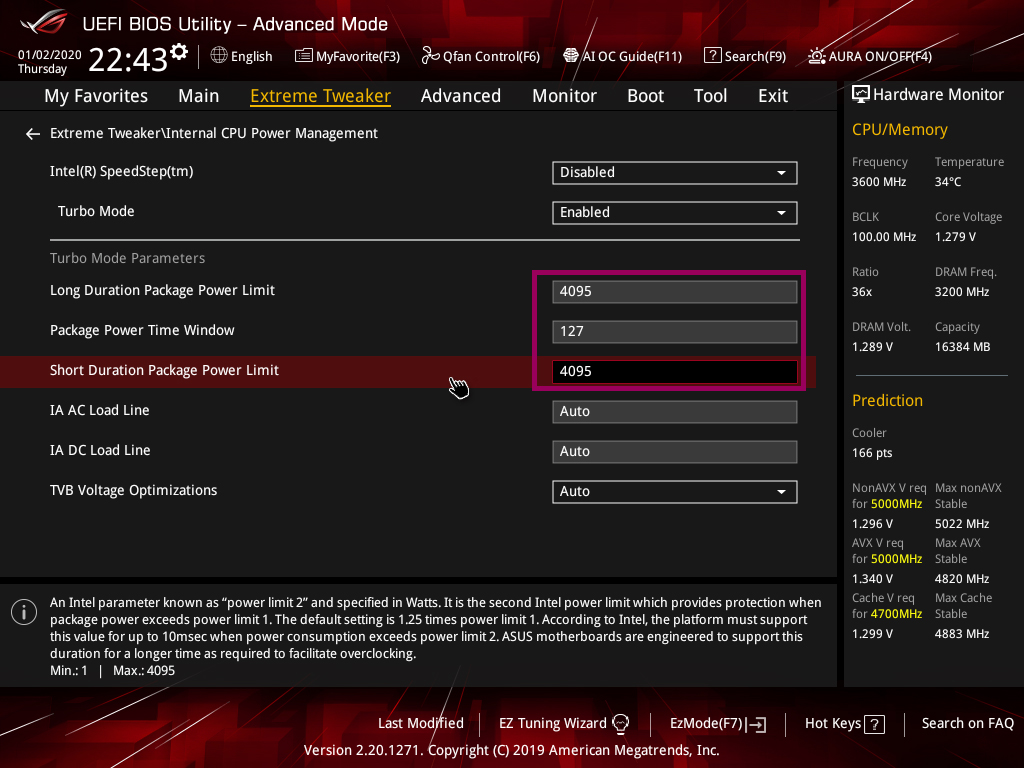1024x768 pixels.
Task: Select Long Duration Package Power Limit label
Action: coord(163,291)
